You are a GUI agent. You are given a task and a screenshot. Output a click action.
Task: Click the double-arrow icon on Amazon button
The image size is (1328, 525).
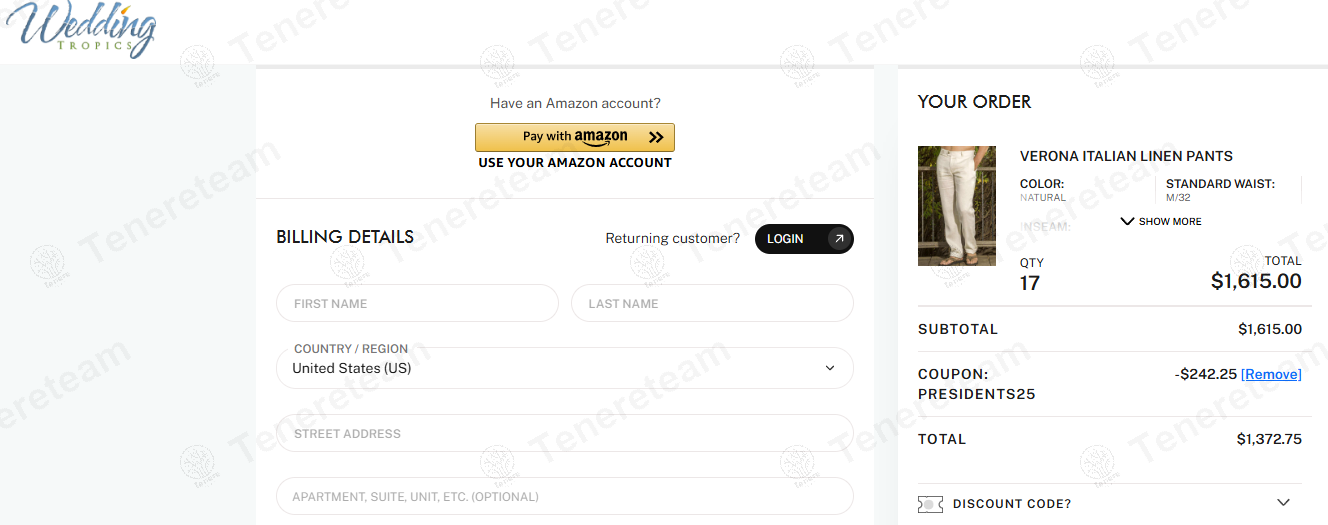pyautogui.click(x=656, y=137)
